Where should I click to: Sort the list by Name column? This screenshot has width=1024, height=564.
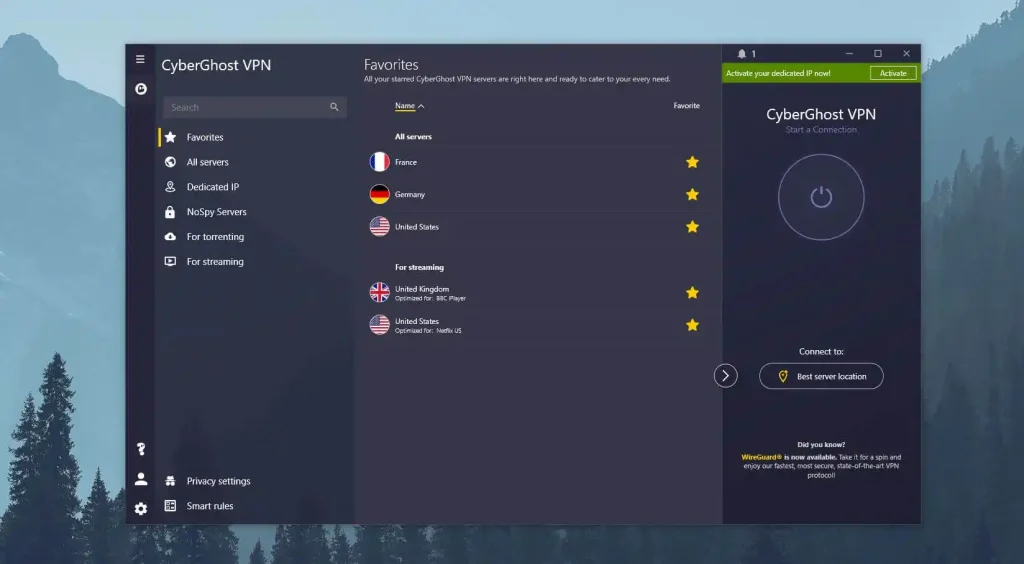coord(409,106)
